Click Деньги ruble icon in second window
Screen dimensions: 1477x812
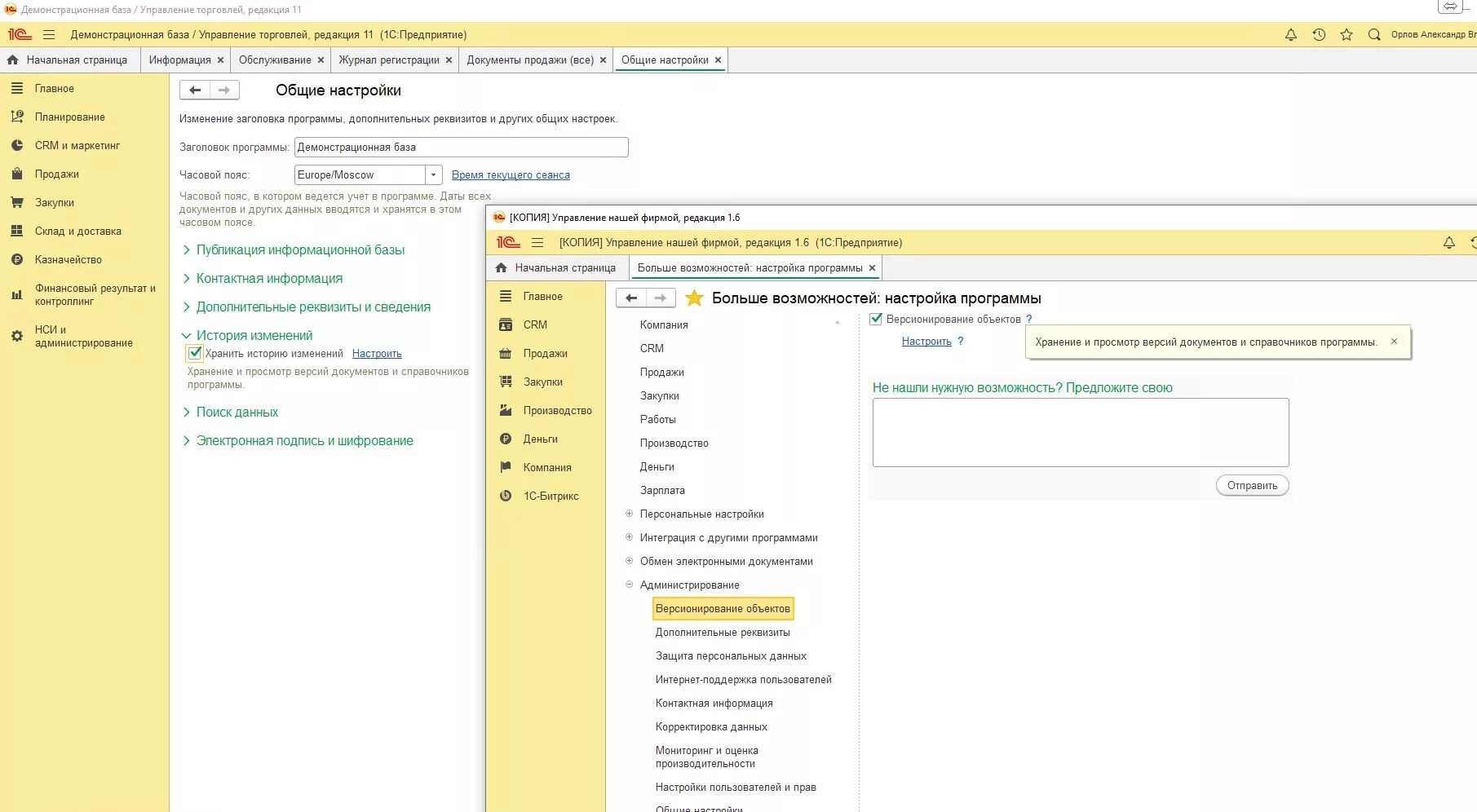506,439
